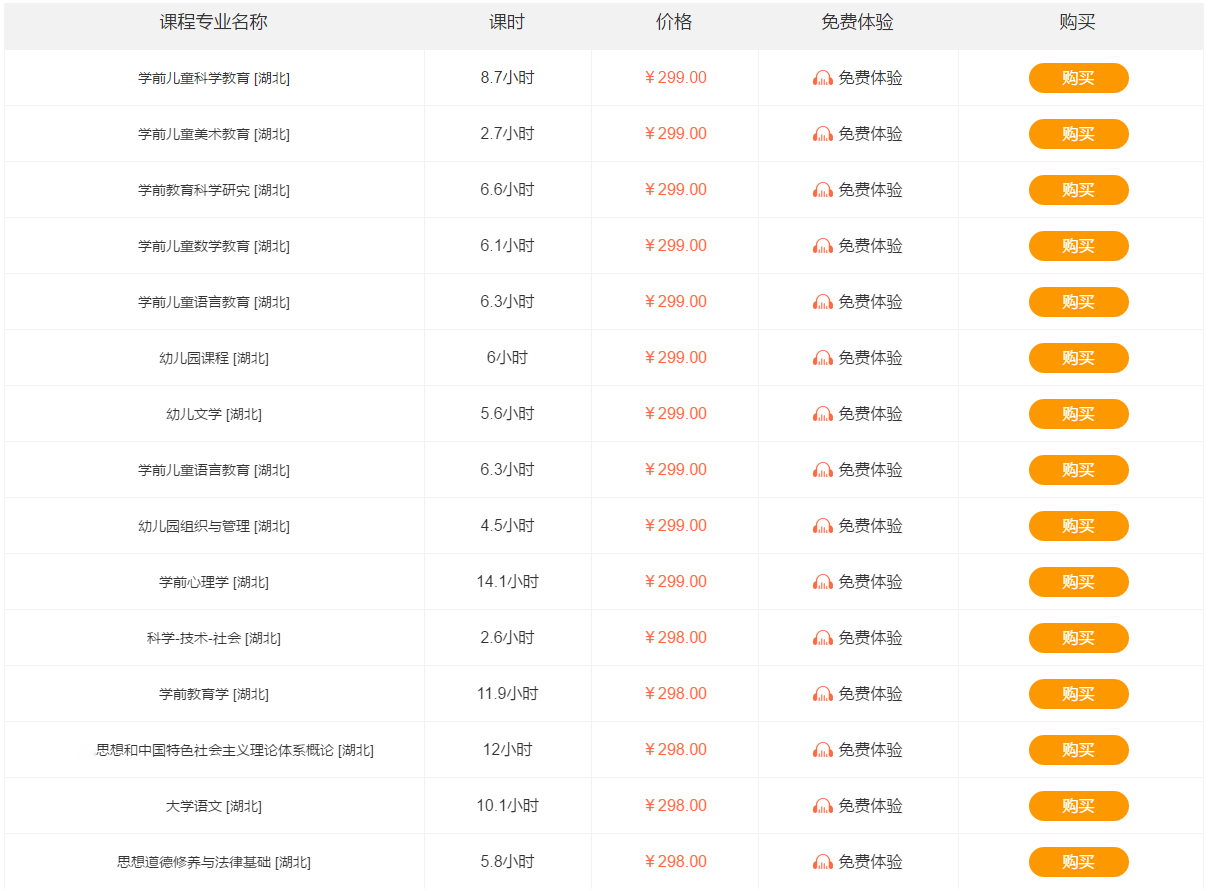This screenshot has width=1213, height=891.
Task: Click the 14.1小时 duration value
Action: (x=507, y=582)
